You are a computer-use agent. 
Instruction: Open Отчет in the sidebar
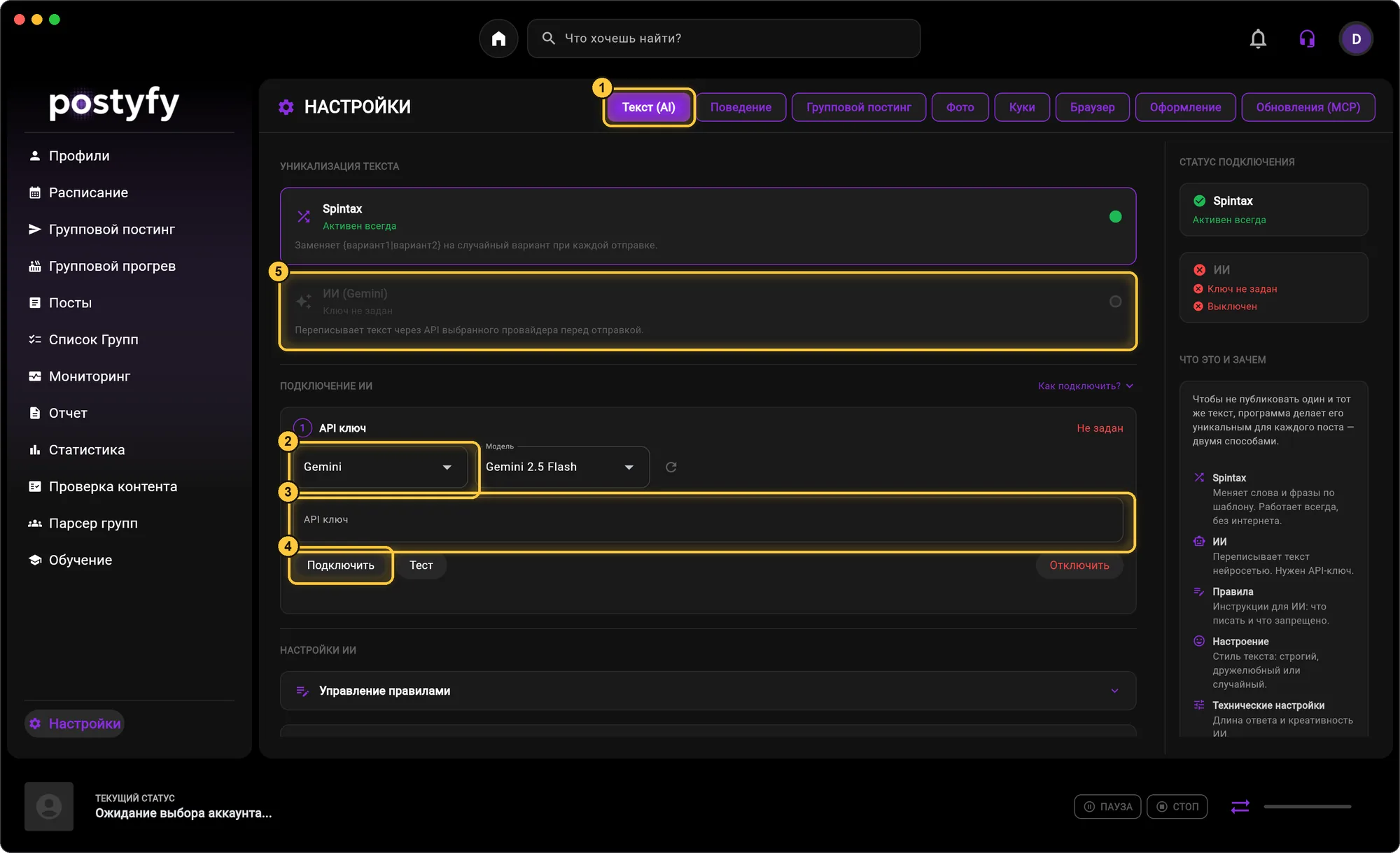(x=58, y=413)
